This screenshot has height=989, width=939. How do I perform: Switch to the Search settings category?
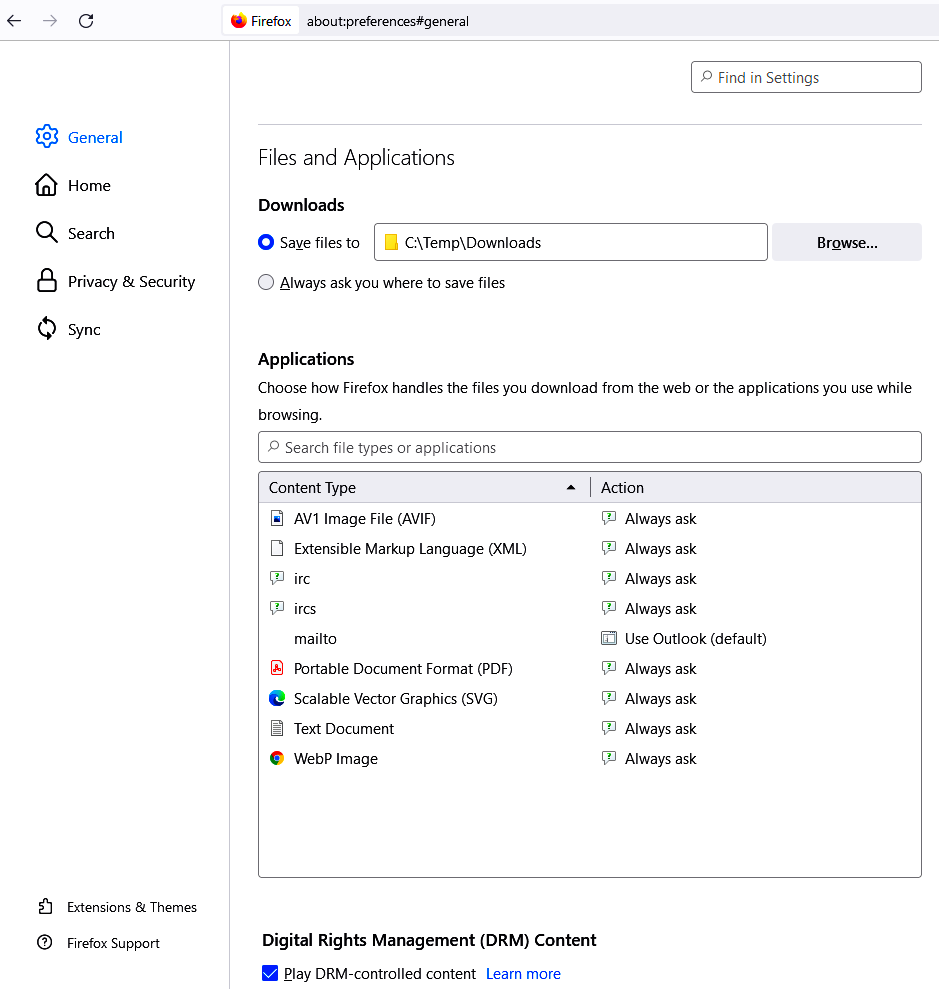tap(91, 233)
